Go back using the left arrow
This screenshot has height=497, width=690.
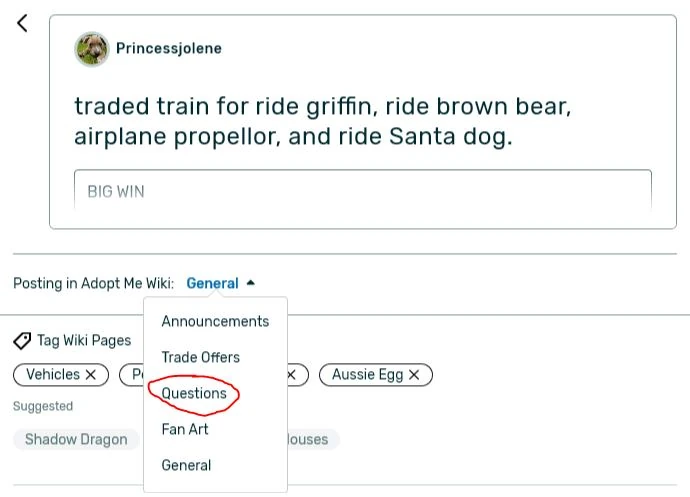(22, 24)
